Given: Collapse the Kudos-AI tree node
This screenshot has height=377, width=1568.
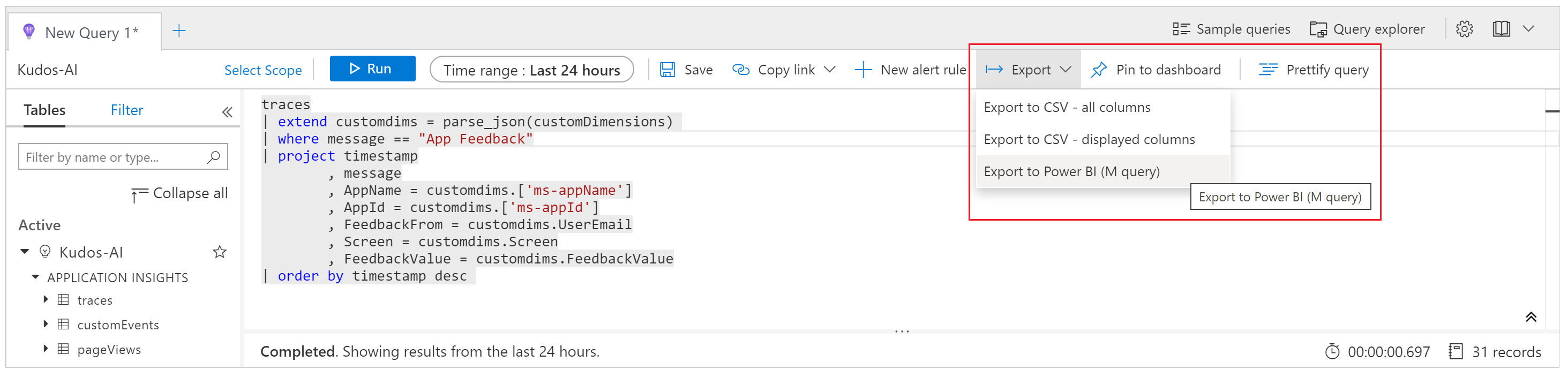Looking at the screenshot, I should point(25,251).
